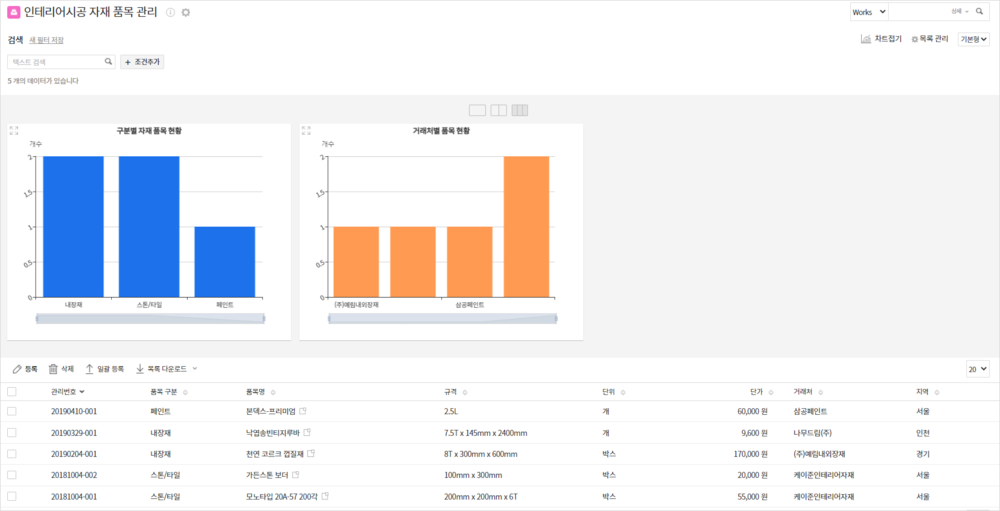The image size is (1000, 511).
Task: Click price cell 170,000 원
Action: pos(751,454)
